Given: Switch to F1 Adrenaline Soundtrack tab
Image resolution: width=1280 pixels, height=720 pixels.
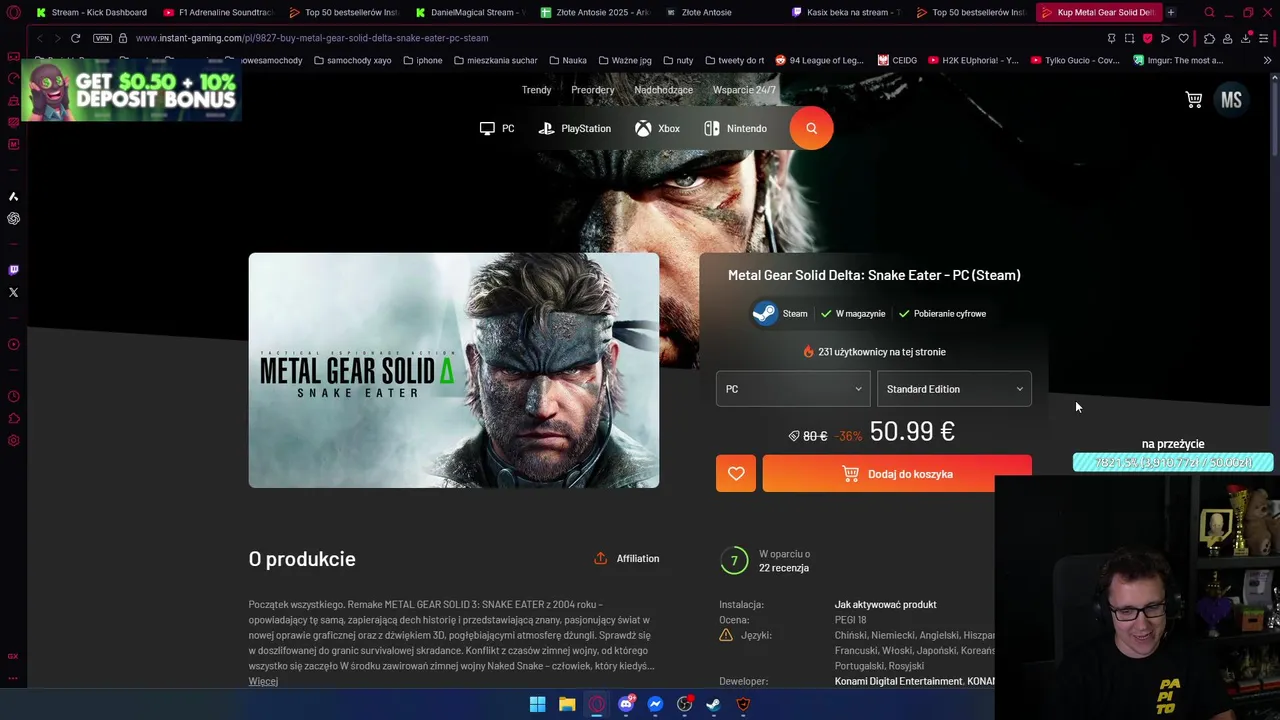Looking at the screenshot, I should pyautogui.click(x=218, y=12).
